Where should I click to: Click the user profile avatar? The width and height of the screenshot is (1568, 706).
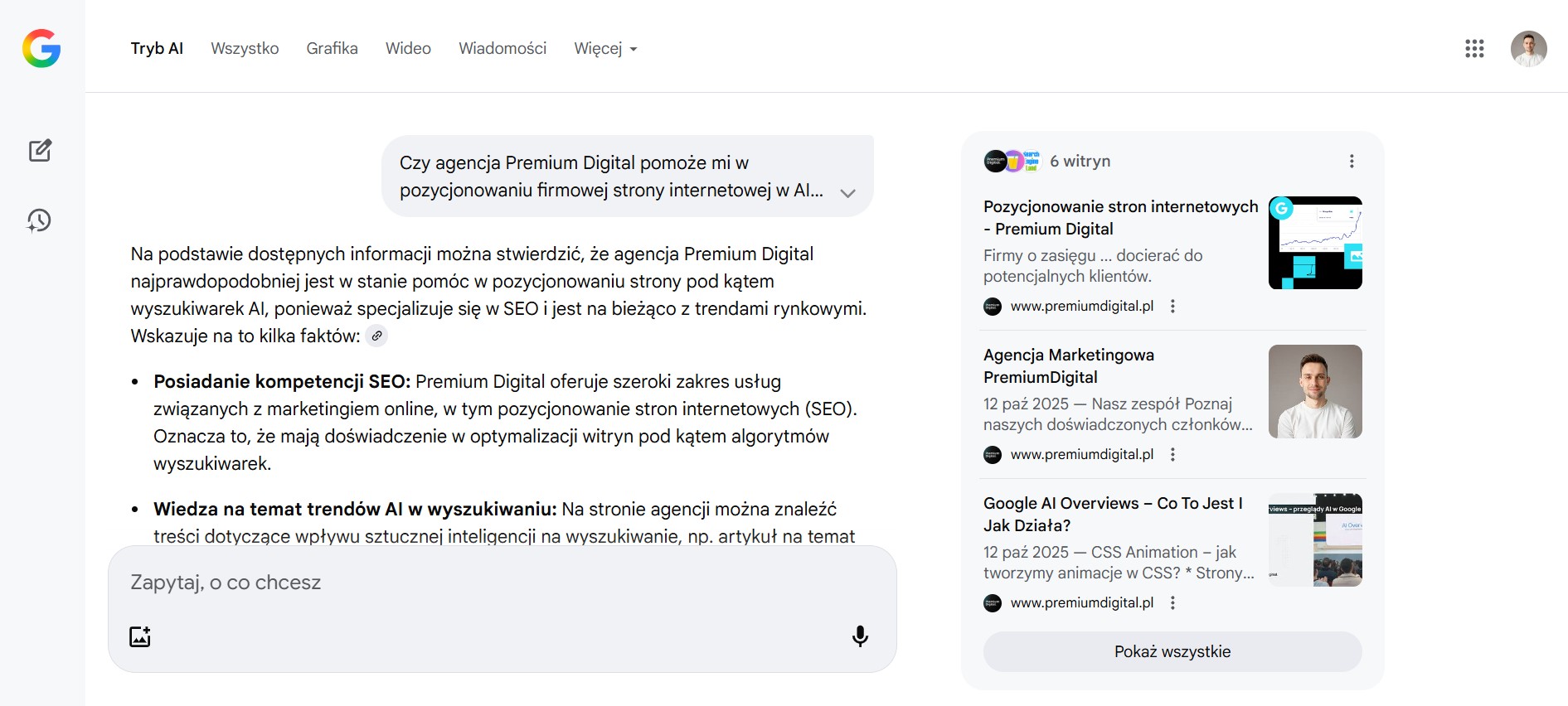(1528, 49)
